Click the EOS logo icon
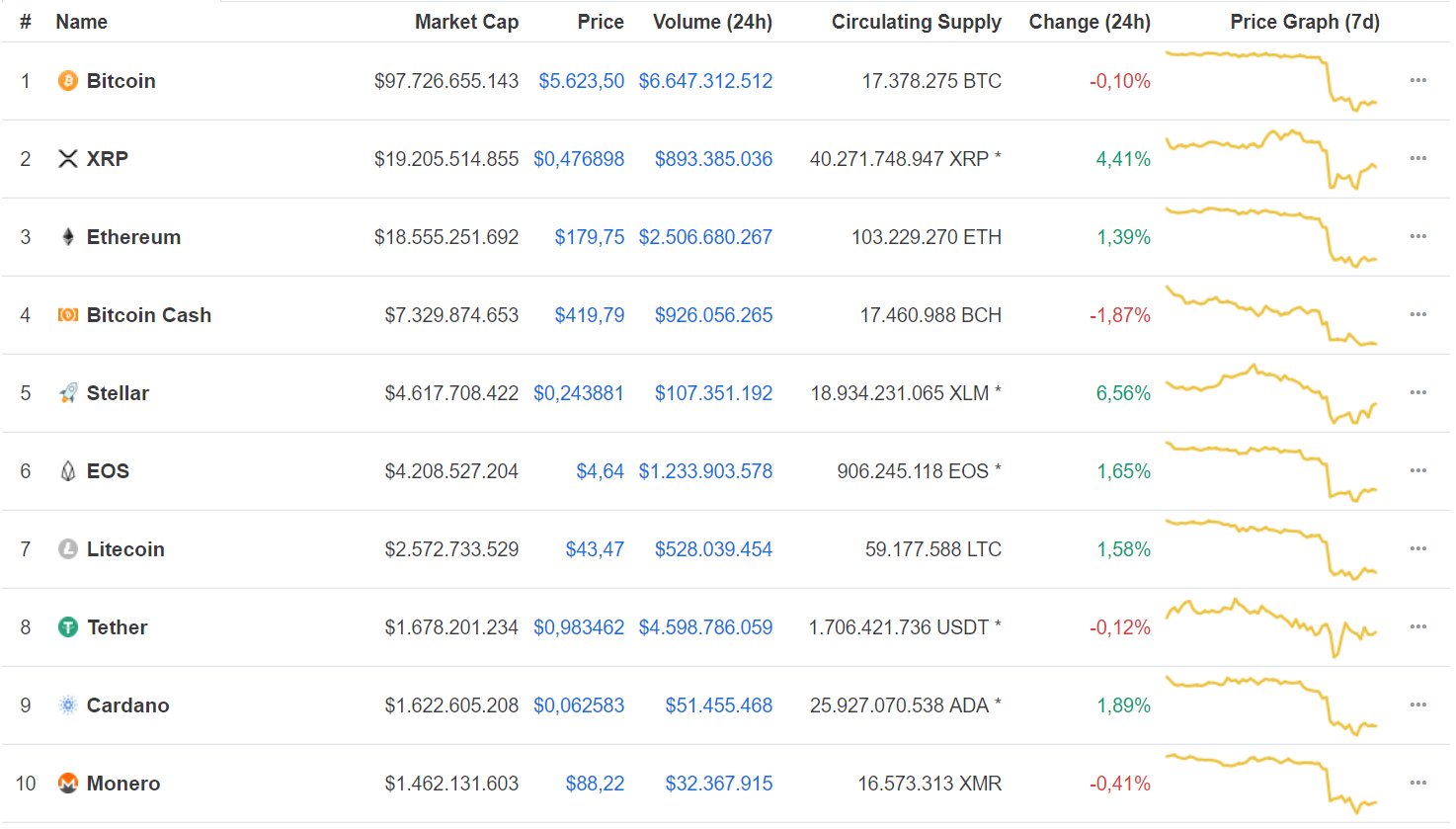Viewport: 1456px width, 829px height. [67, 471]
